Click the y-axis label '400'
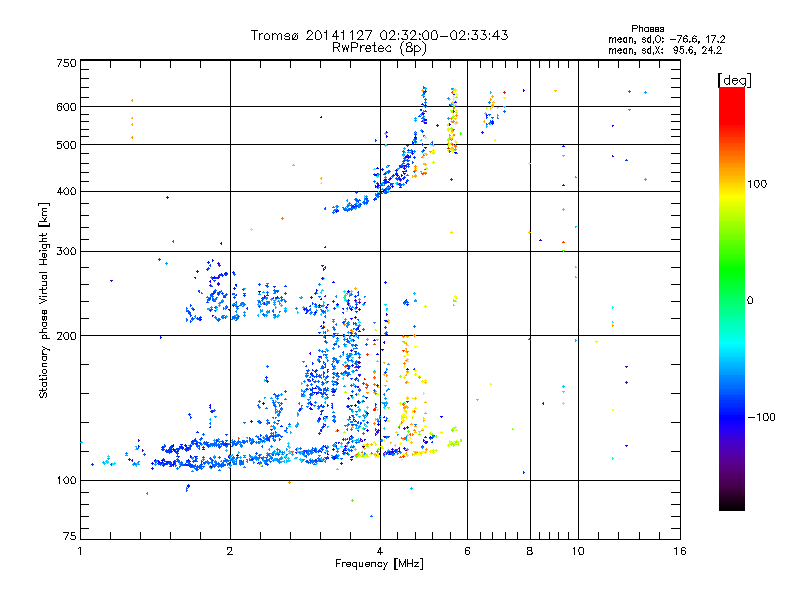The height and width of the screenshot is (600, 800). pos(67,192)
